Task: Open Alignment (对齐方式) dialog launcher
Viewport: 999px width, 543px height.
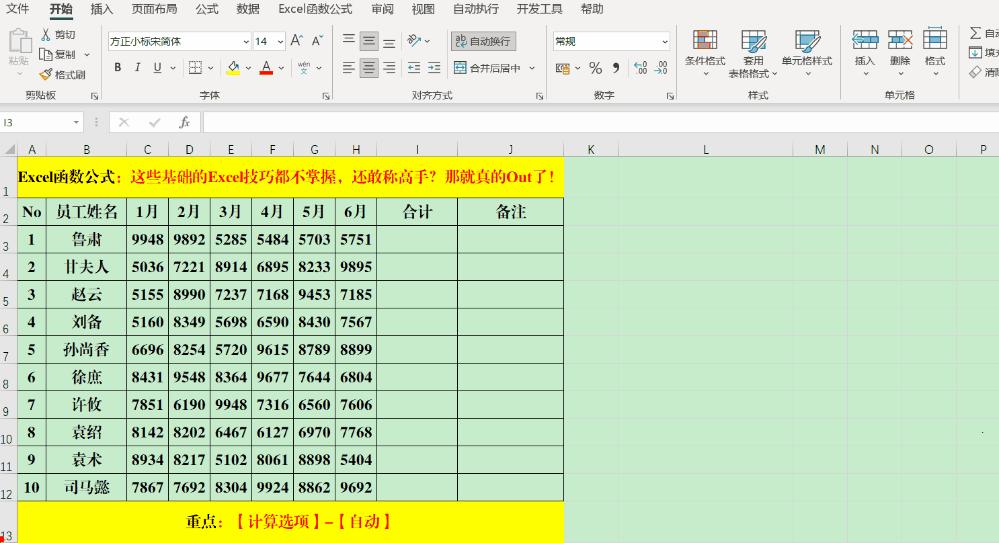Action: point(540,96)
